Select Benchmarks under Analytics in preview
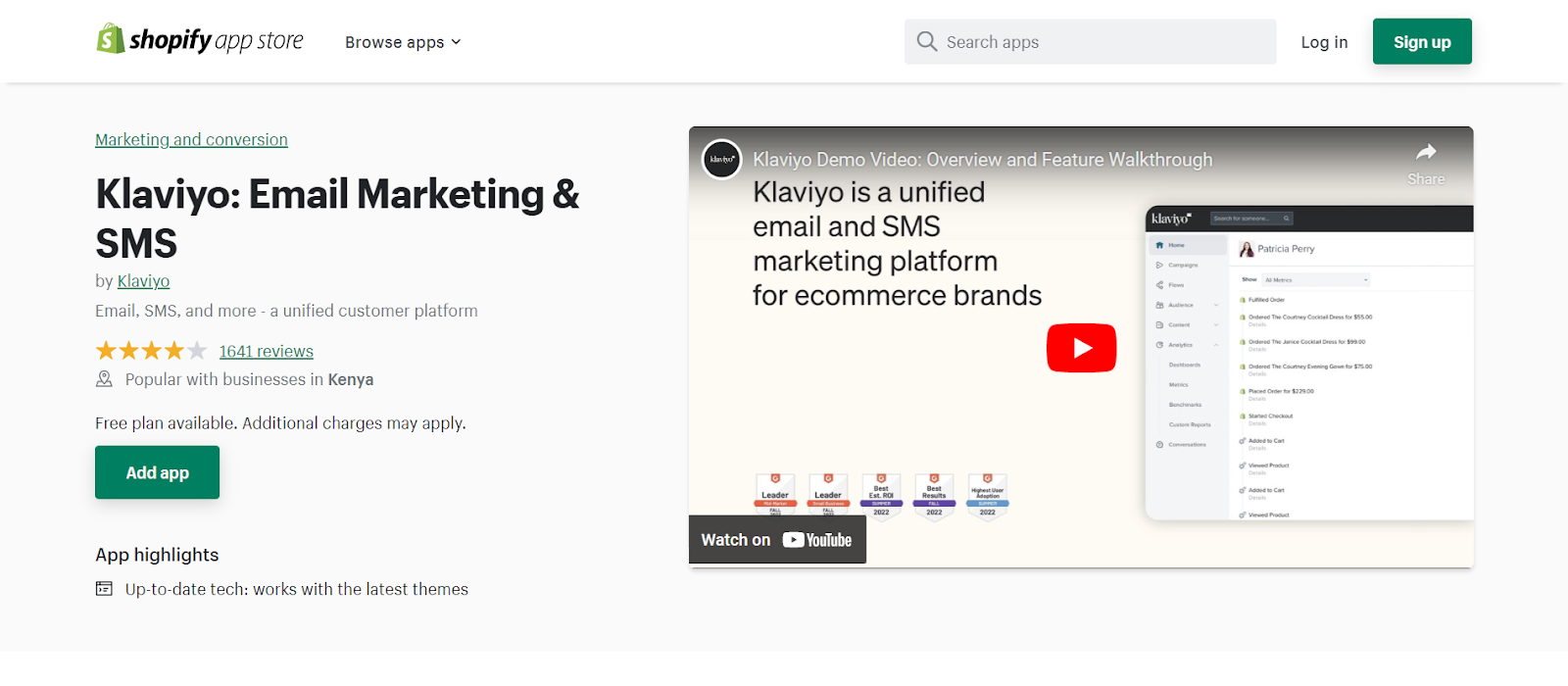Viewport: 1568px width, 686px height. click(x=1185, y=405)
